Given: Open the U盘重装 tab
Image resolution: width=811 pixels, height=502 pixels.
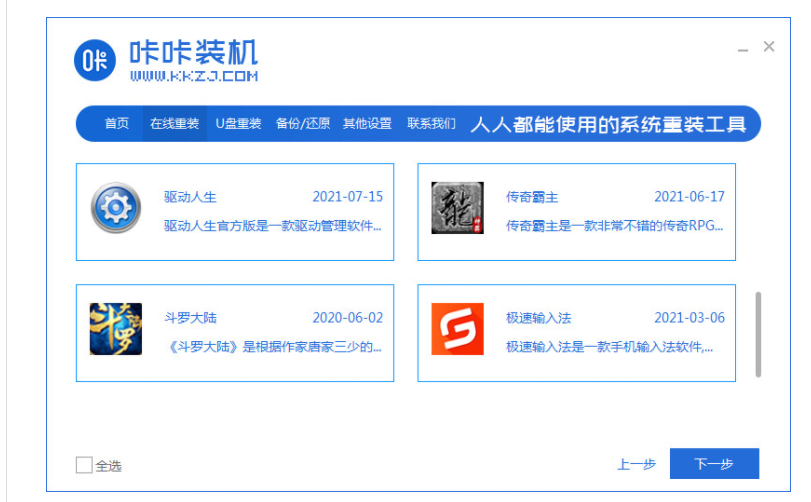Looking at the screenshot, I should click(238, 124).
